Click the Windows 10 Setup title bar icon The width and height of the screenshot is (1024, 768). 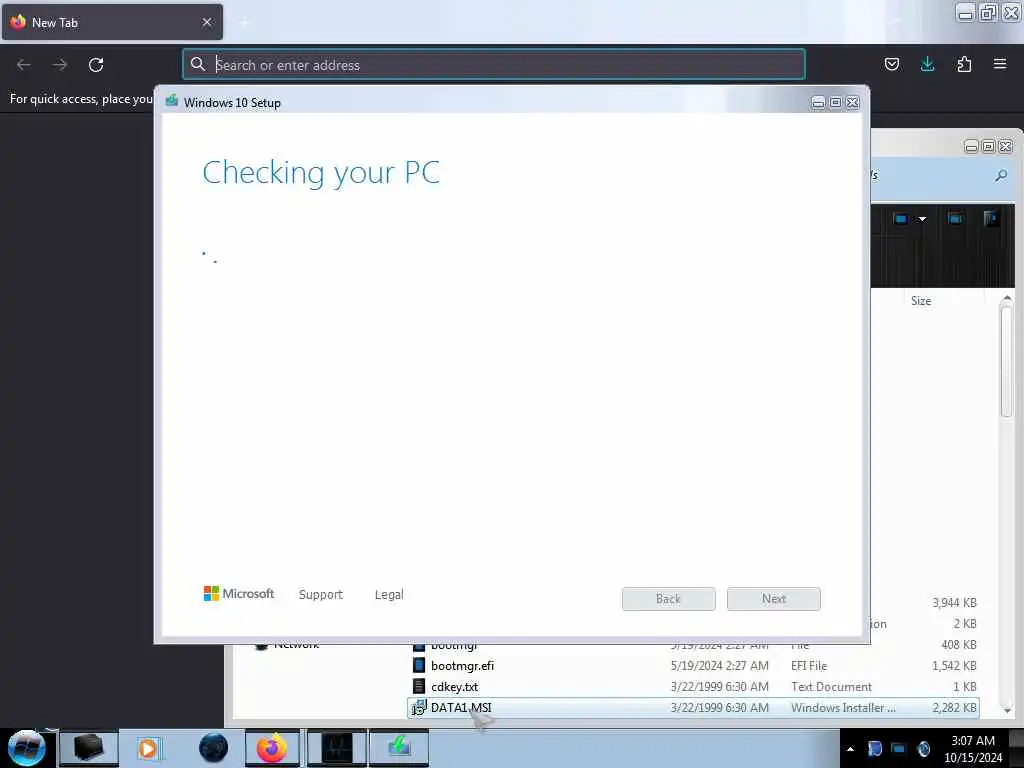click(x=172, y=101)
